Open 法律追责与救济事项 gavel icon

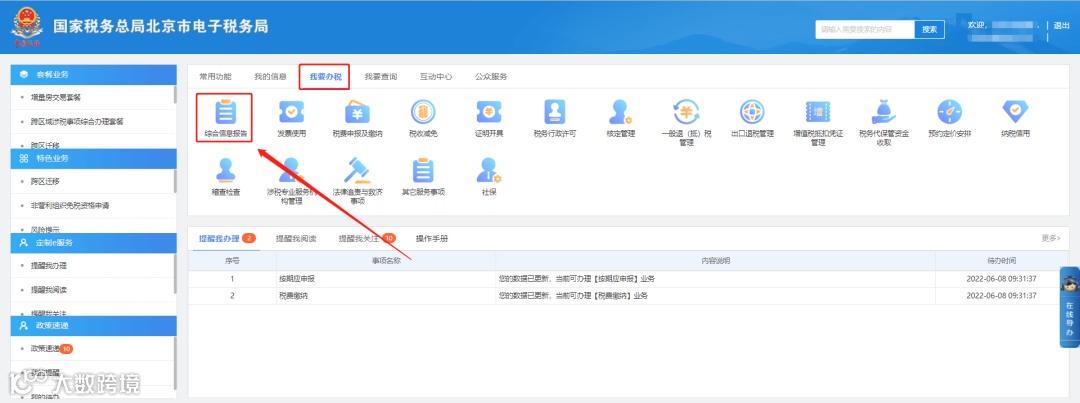[x=357, y=169]
